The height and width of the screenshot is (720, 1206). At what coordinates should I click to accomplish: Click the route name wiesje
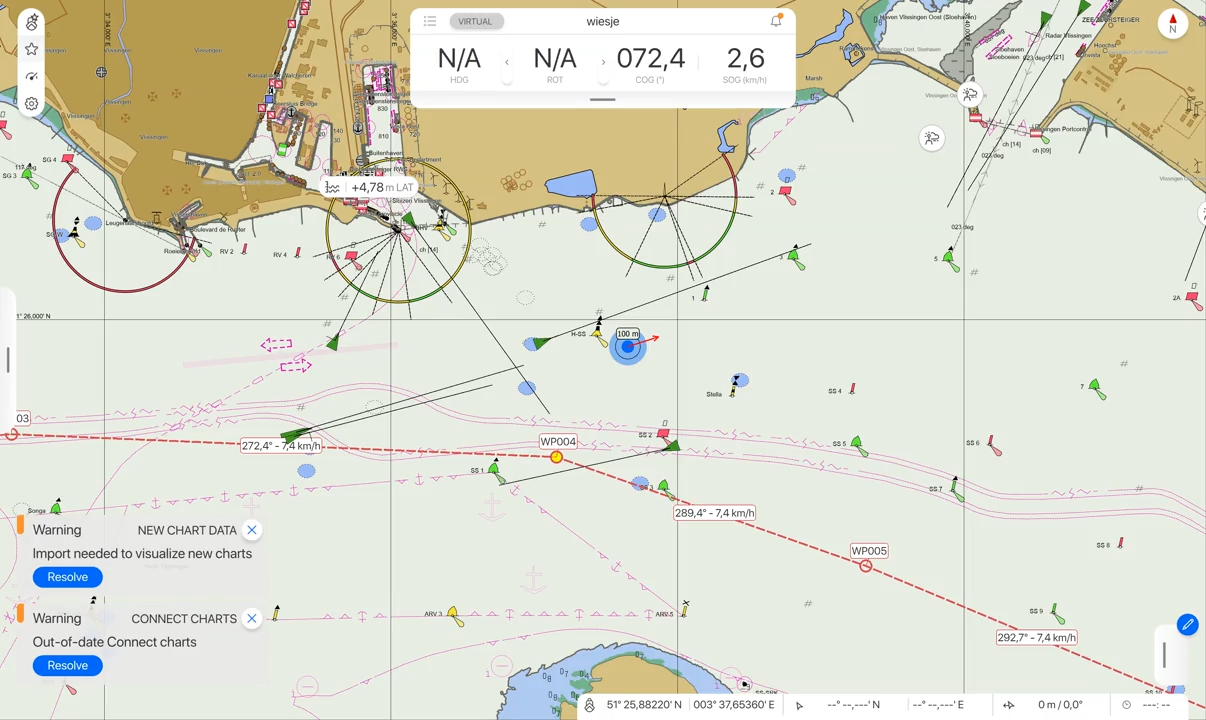[603, 21]
